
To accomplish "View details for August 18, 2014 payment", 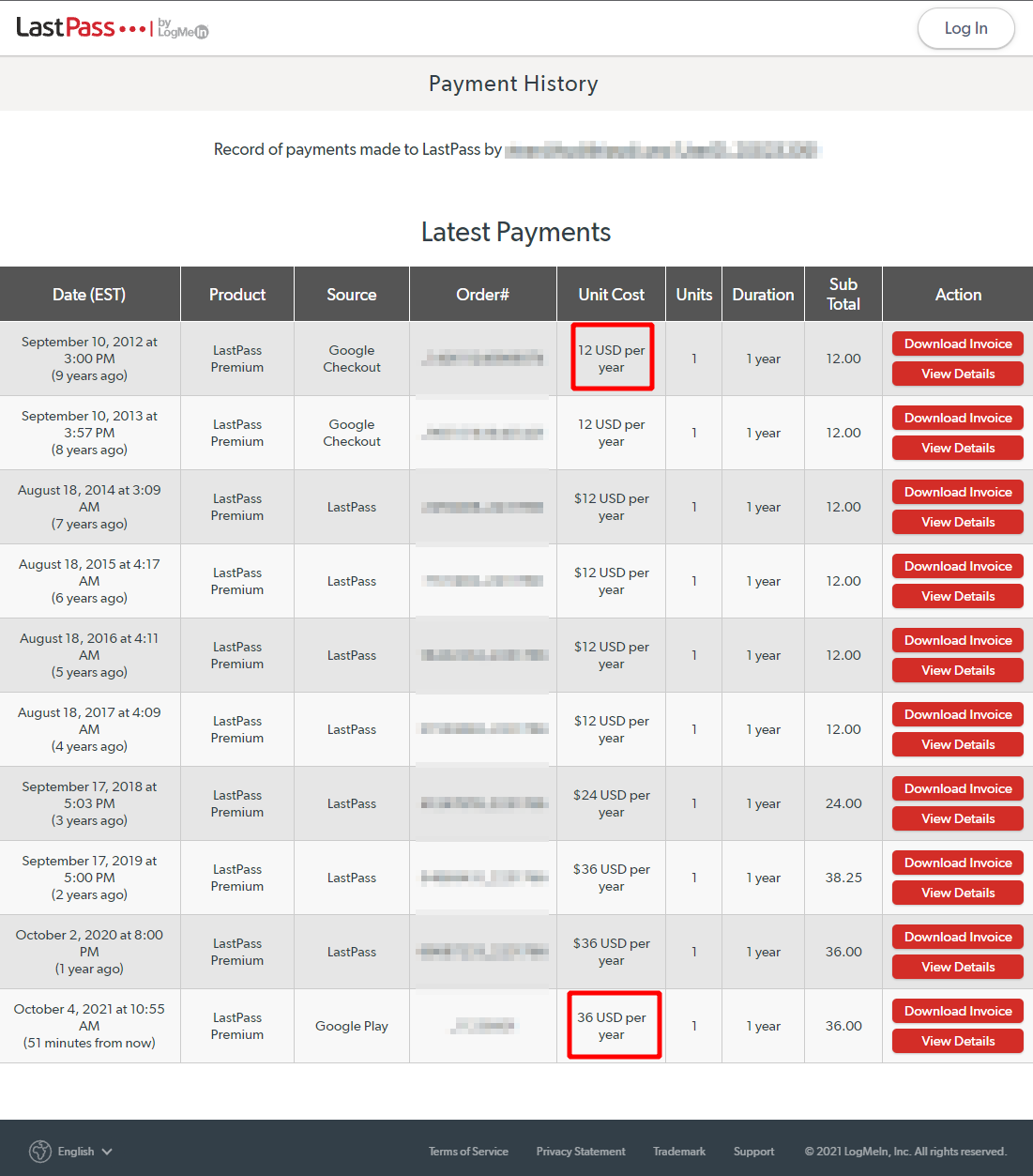I will tap(958, 522).
